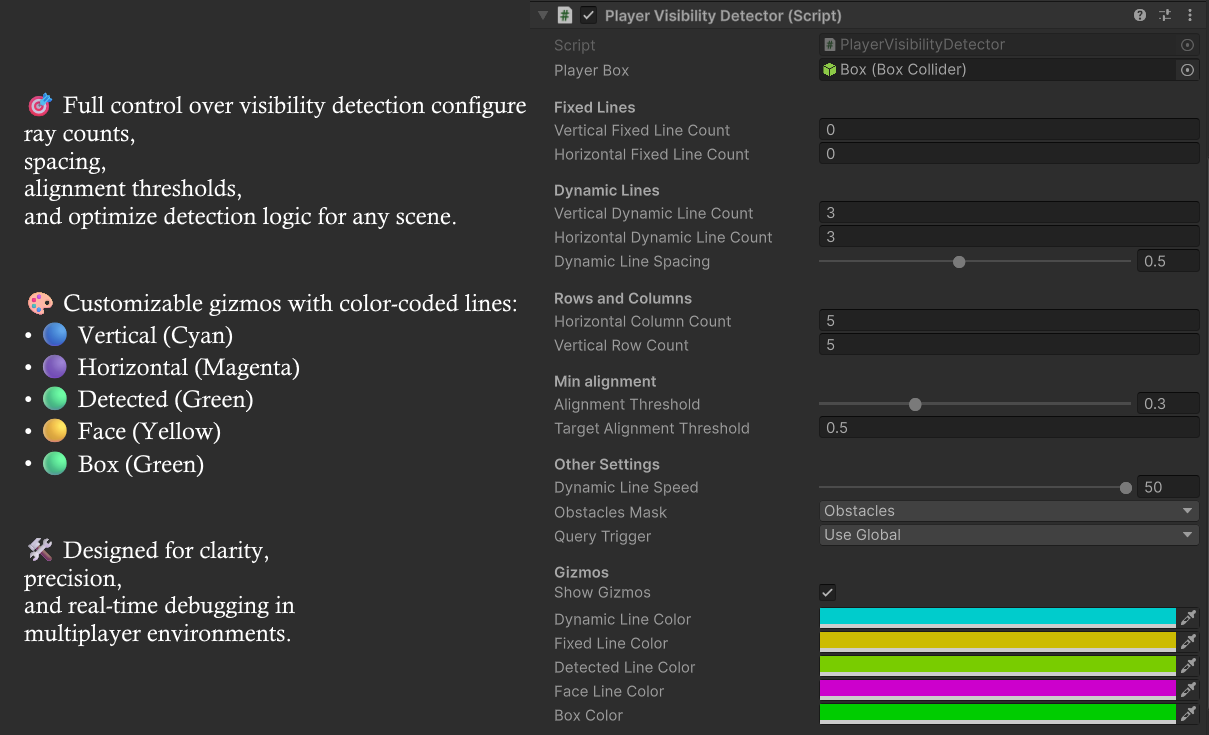Open the object picker for the Script field
The height and width of the screenshot is (735, 1209).
click(1187, 44)
